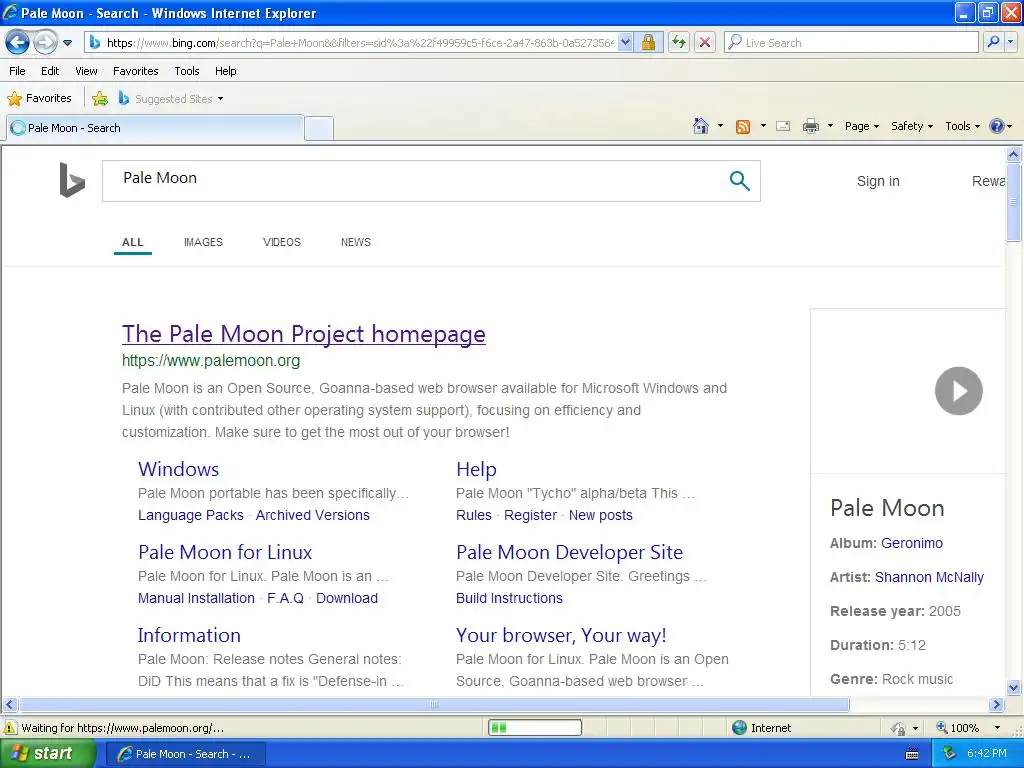The height and width of the screenshot is (768, 1024).
Task: Open the File menu
Action: click(x=17, y=71)
